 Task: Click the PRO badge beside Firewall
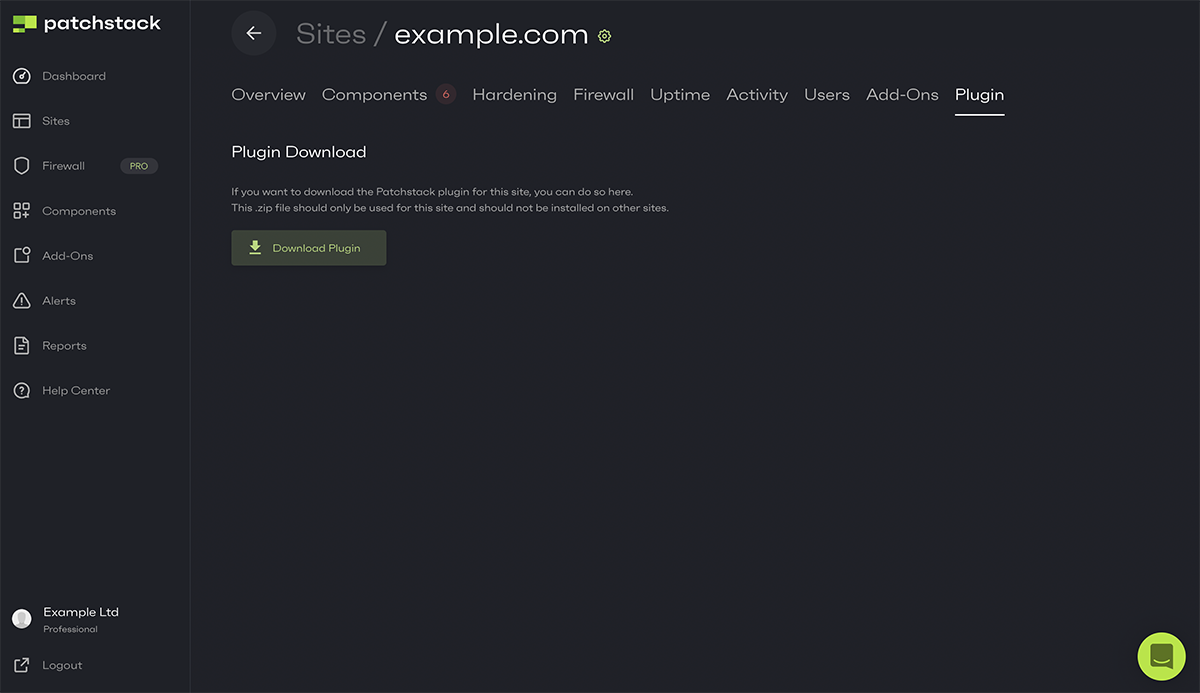click(x=139, y=166)
